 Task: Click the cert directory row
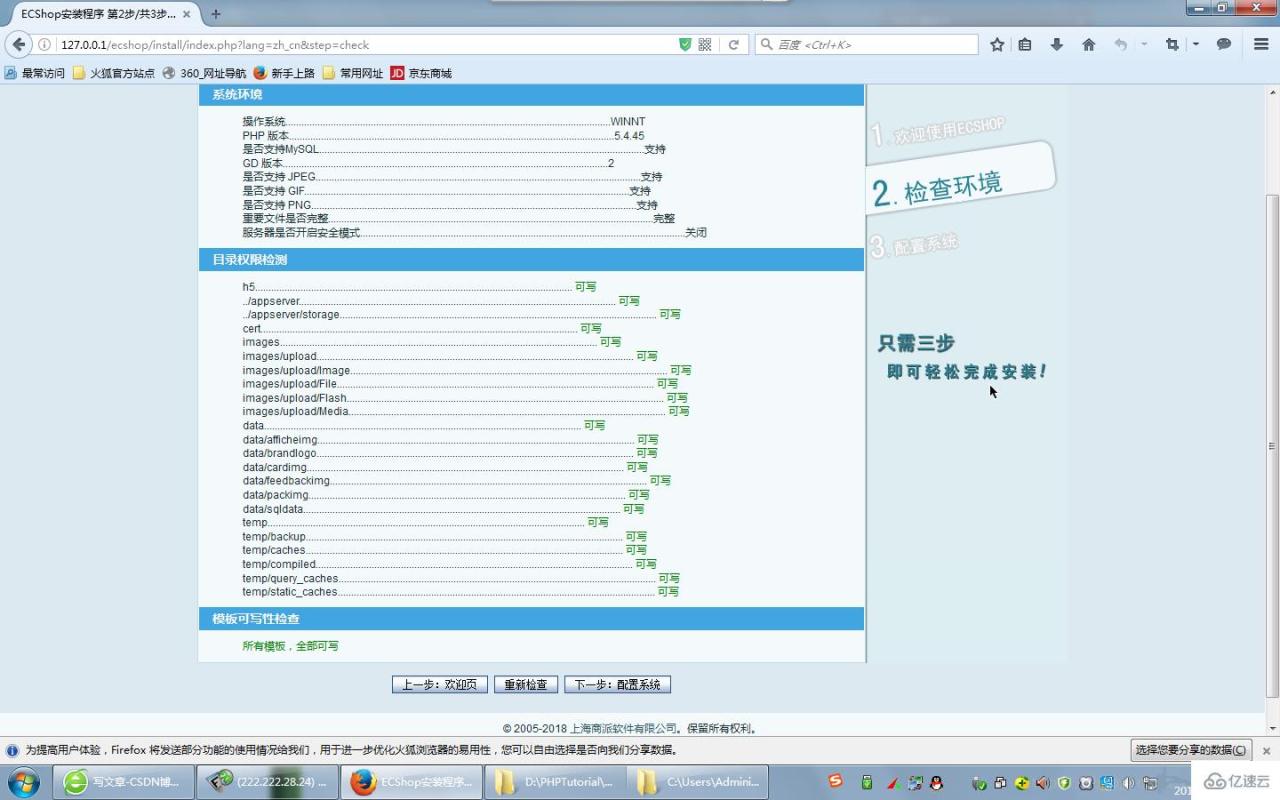click(x=422, y=329)
